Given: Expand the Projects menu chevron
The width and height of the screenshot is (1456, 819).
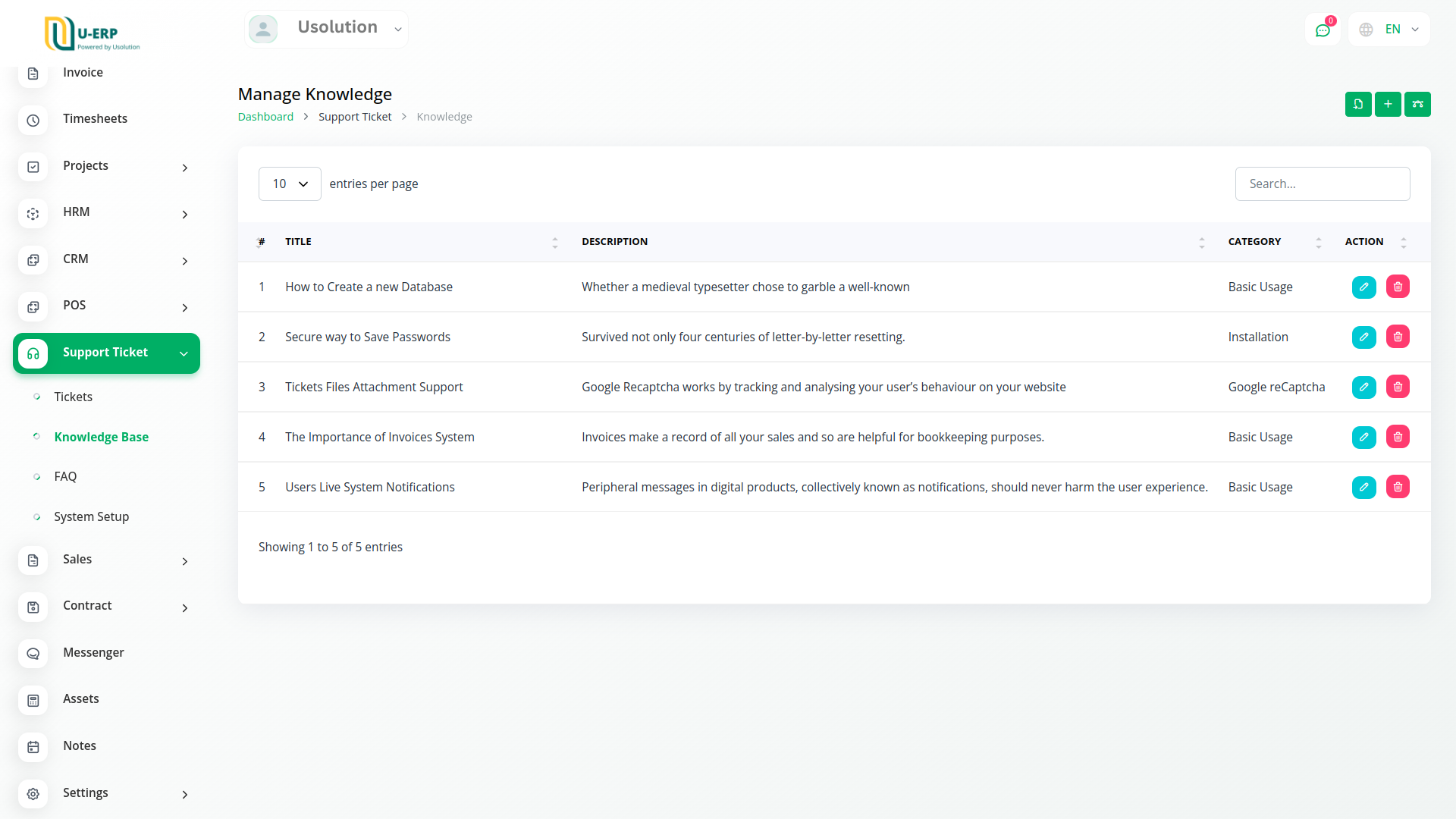Looking at the screenshot, I should (184, 168).
